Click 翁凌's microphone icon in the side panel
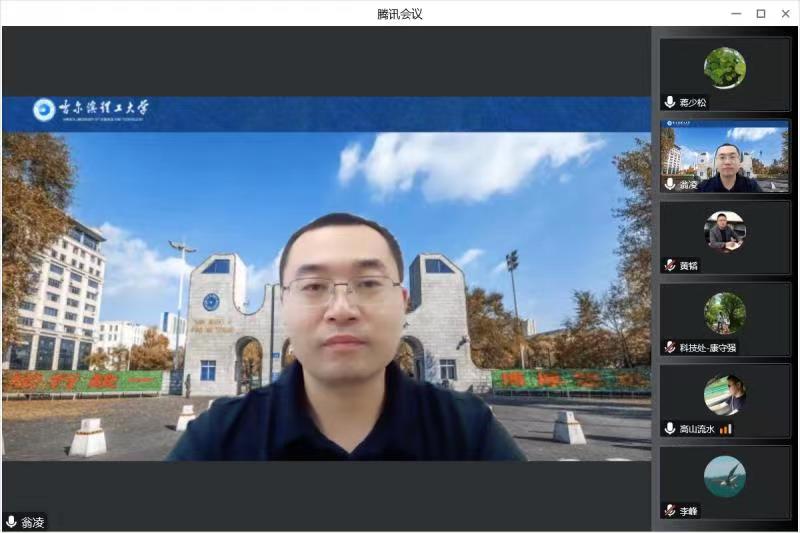 pyautogui.click(x=670, y=184)
